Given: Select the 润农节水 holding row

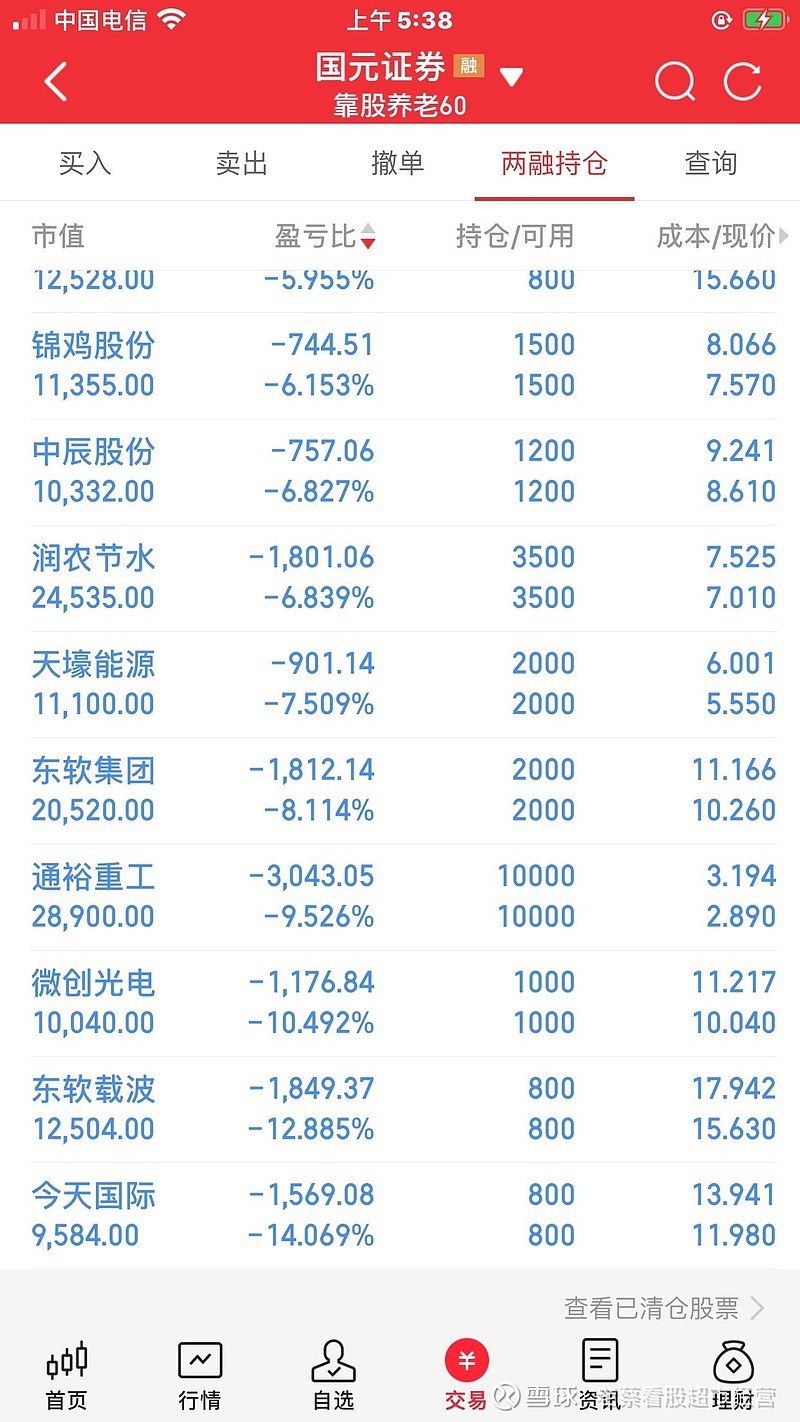Looking at the screenshot, I should [x=400, y=577].
